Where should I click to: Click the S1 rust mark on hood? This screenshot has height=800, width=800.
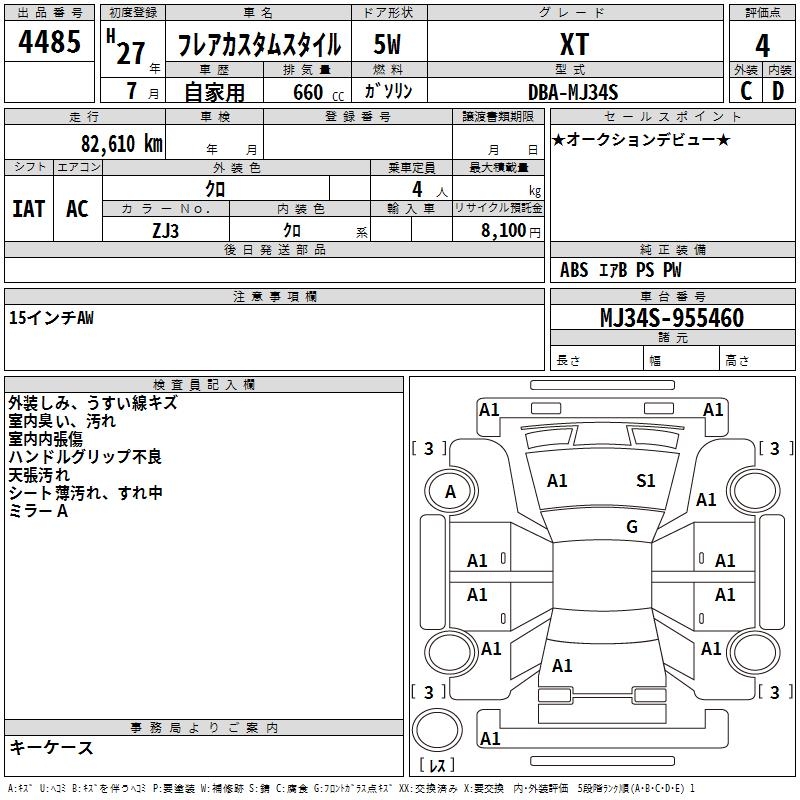click(x=645, y=480)
